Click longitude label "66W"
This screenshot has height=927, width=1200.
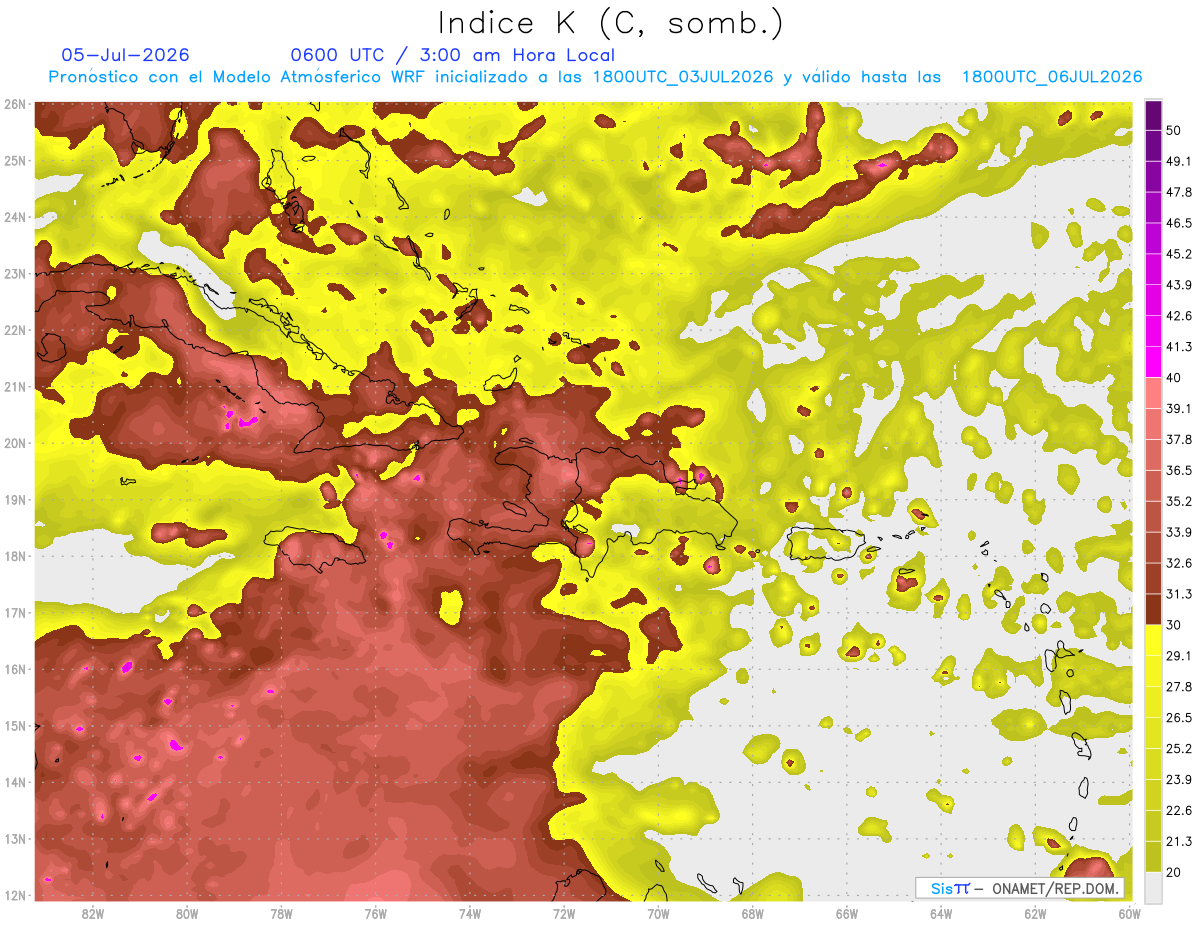pyautogui.click(x=846, y=914)
